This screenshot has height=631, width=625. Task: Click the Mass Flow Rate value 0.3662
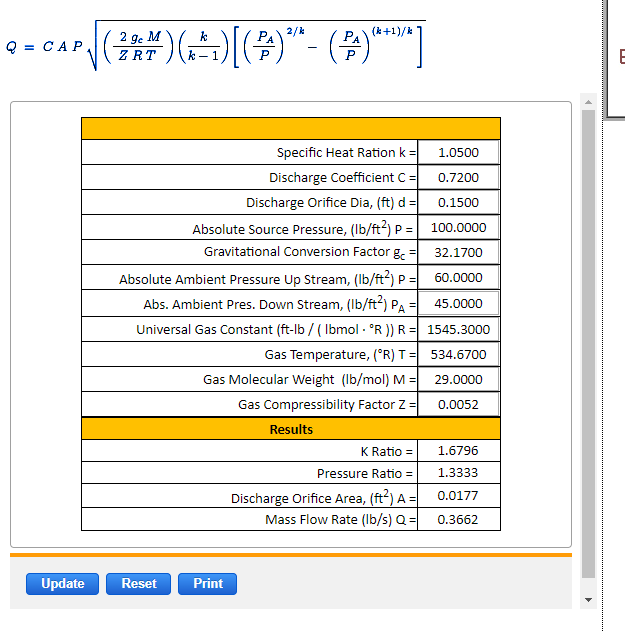(458, 520)
